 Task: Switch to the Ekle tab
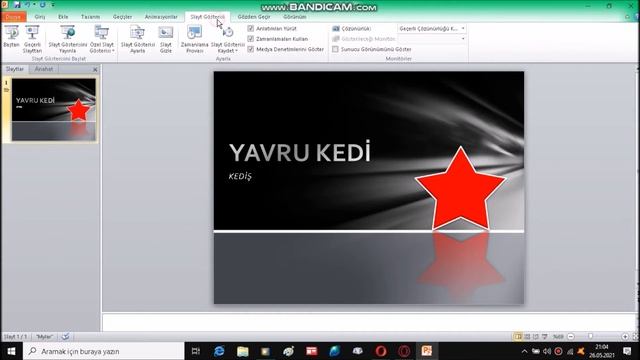coord(63,17)
